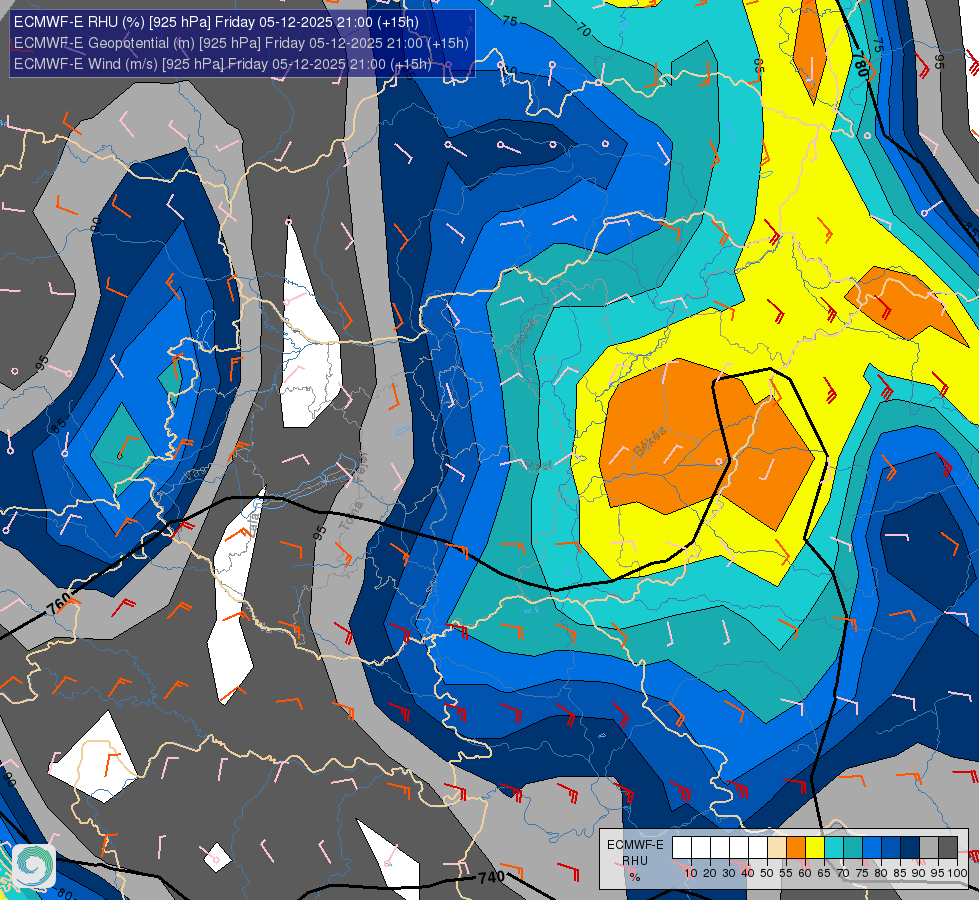This screenshot has height=900, width=979.
Task: Click the Fejér county label
Action: (362, 468)
